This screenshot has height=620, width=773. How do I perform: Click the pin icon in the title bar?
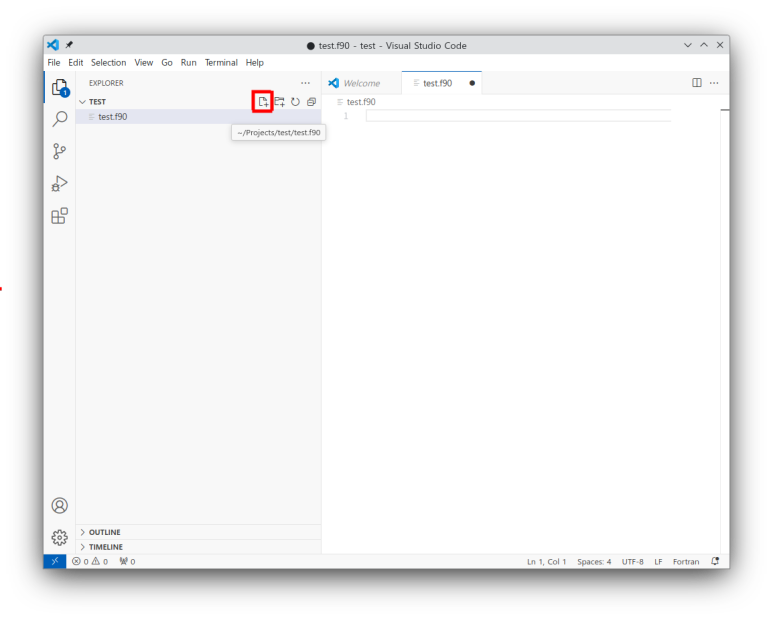[x=69, y=45]
